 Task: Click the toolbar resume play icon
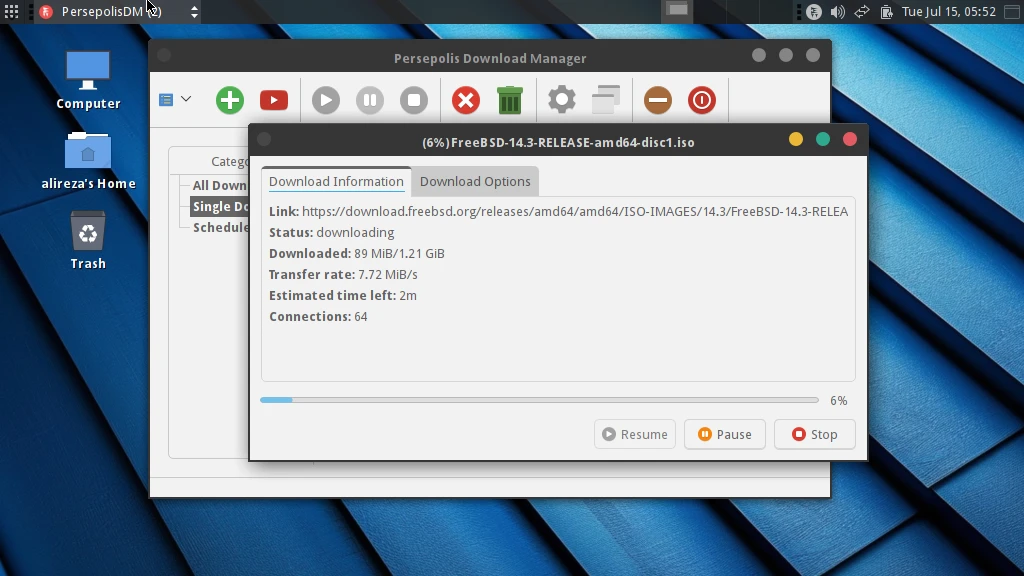tap(326, 100)
